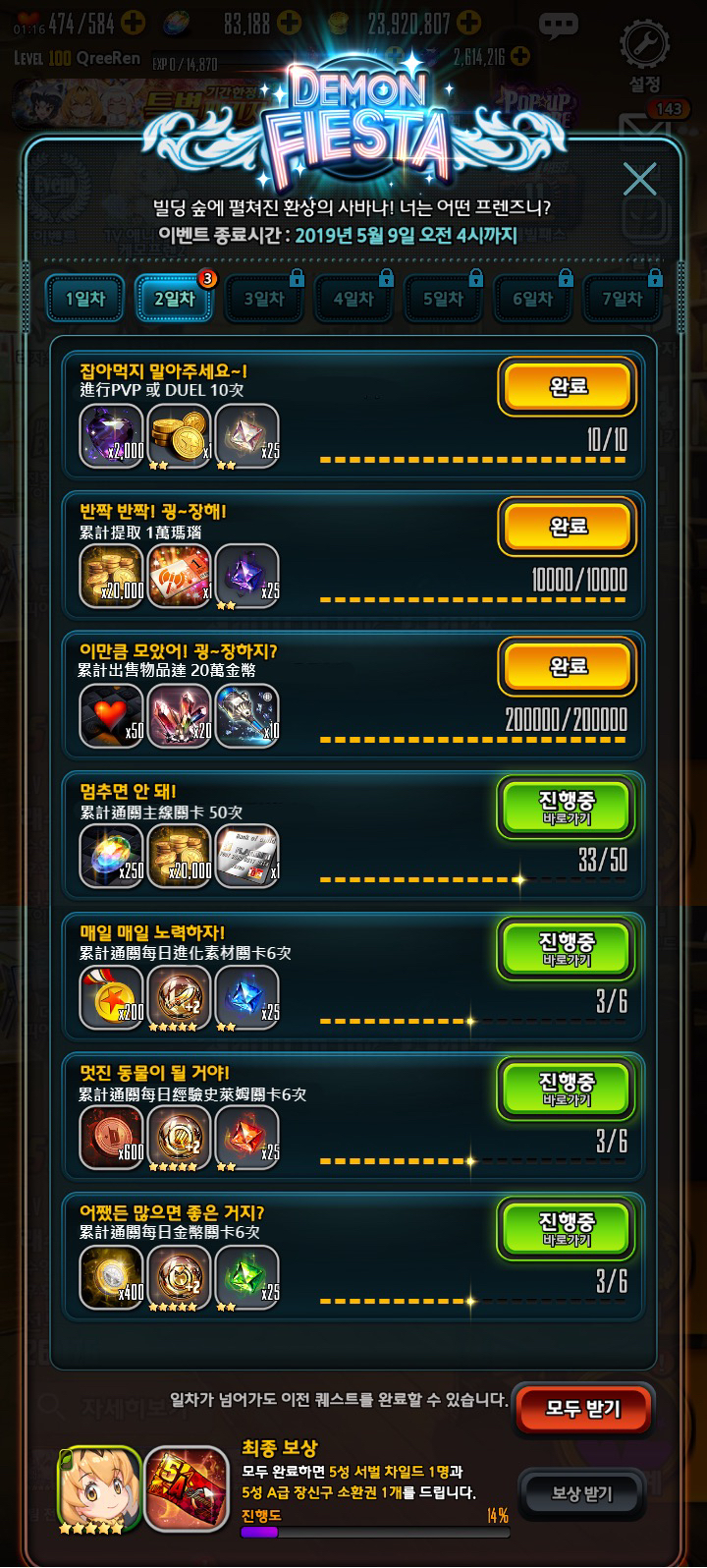Open the chat speech bubble icon
Image resolution: width=707 pixels, height=1568 pixels.
(559, 27)
